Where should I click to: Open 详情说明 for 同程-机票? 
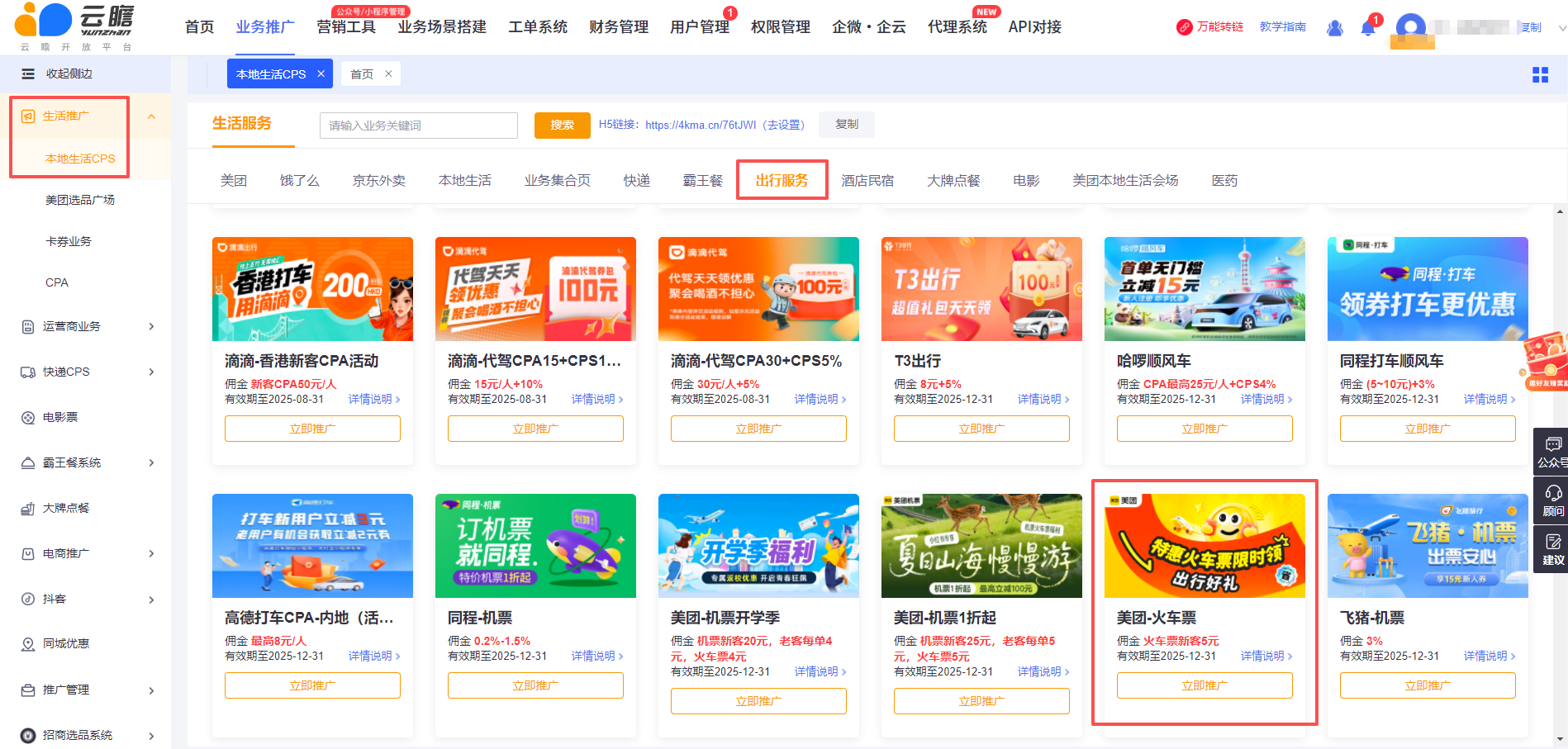[597, 656]
